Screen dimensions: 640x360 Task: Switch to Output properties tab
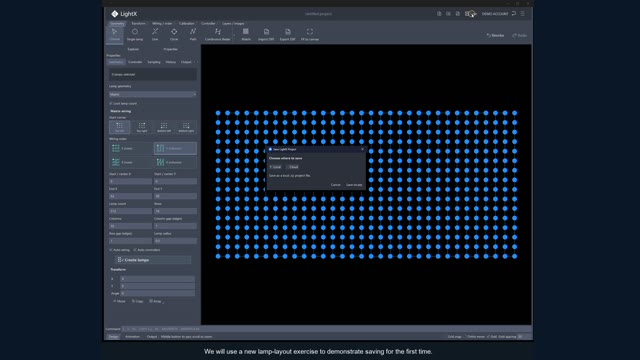(x=186, y=62)
